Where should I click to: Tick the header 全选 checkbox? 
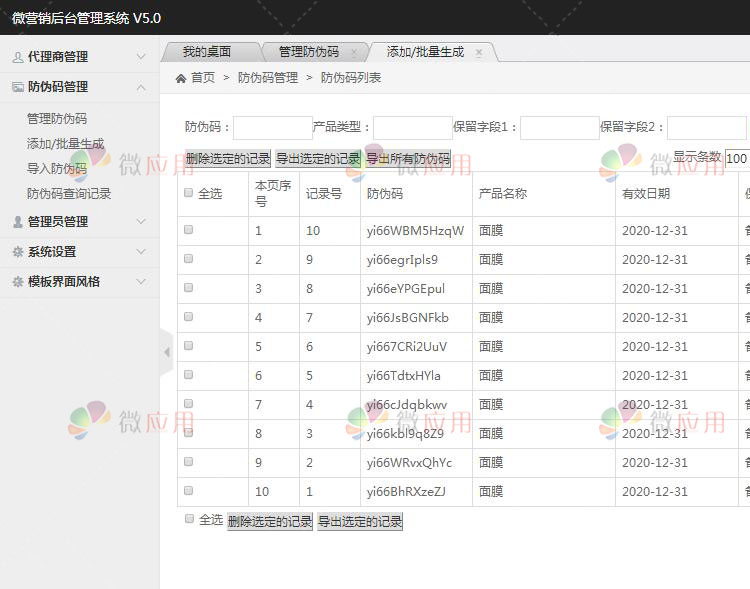pyautogui.click(x=188, y=192)
